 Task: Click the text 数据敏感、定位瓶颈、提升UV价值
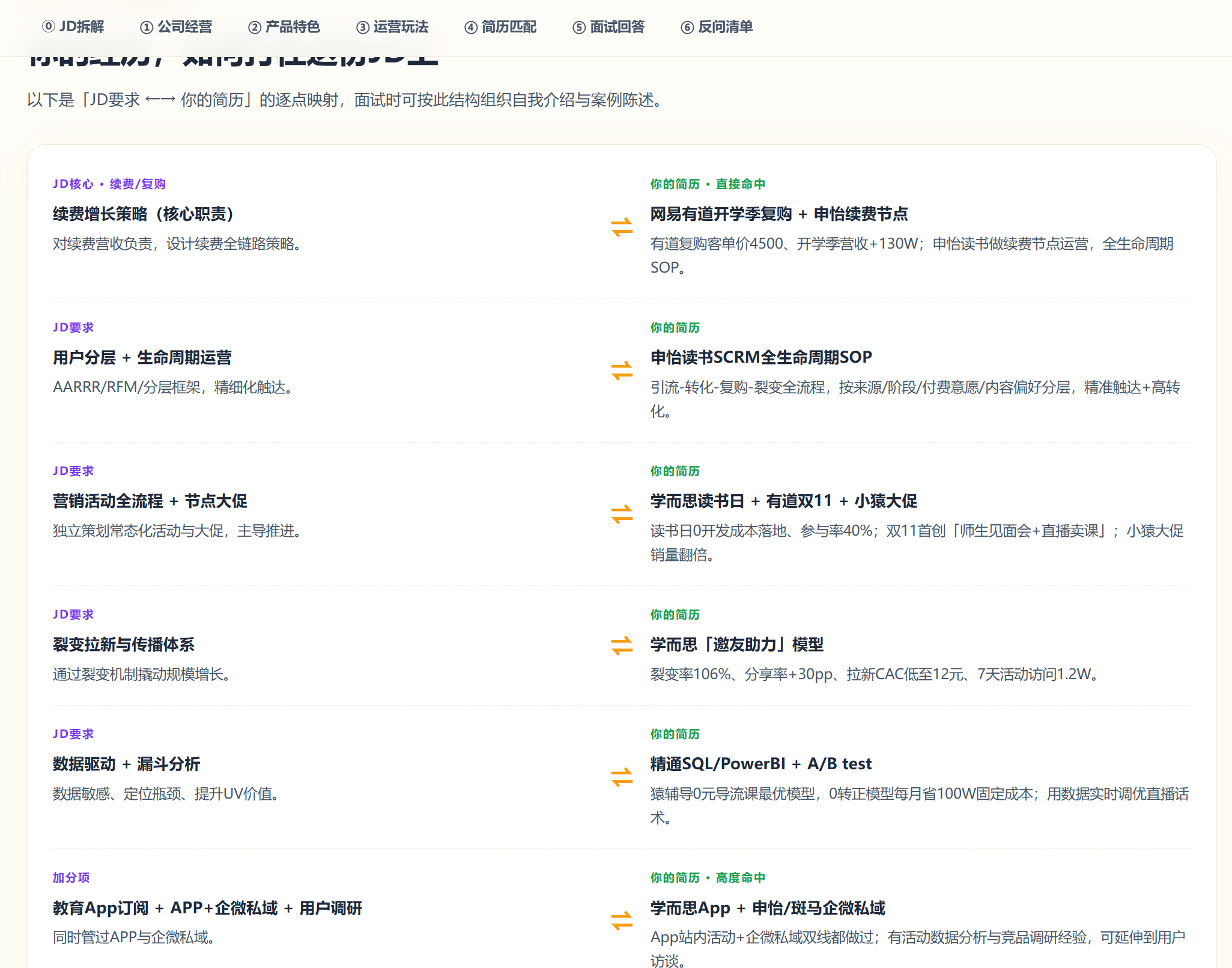(x=166, y=794)
